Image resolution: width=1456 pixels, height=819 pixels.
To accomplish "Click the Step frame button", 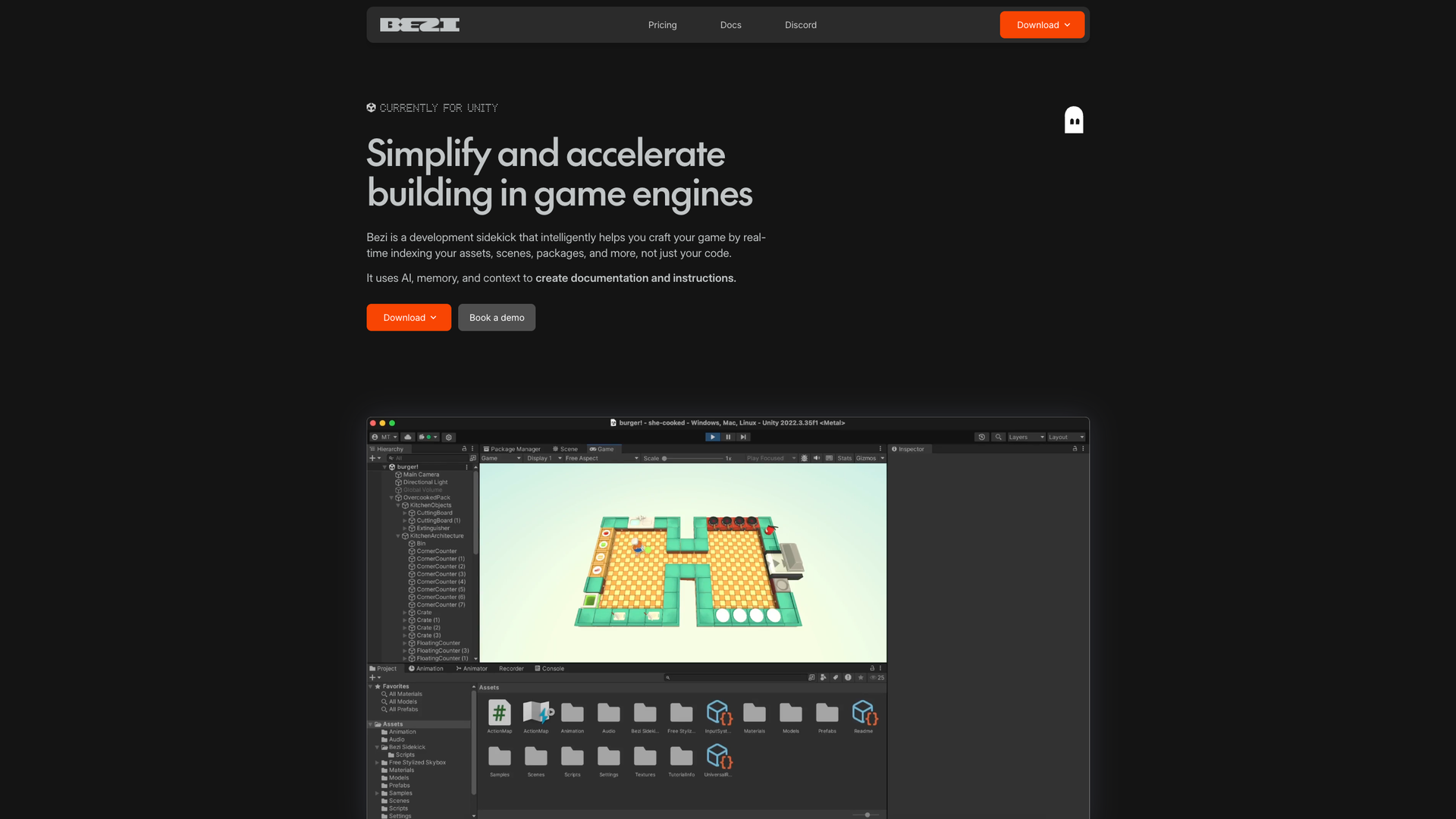I will coord(743,437).
